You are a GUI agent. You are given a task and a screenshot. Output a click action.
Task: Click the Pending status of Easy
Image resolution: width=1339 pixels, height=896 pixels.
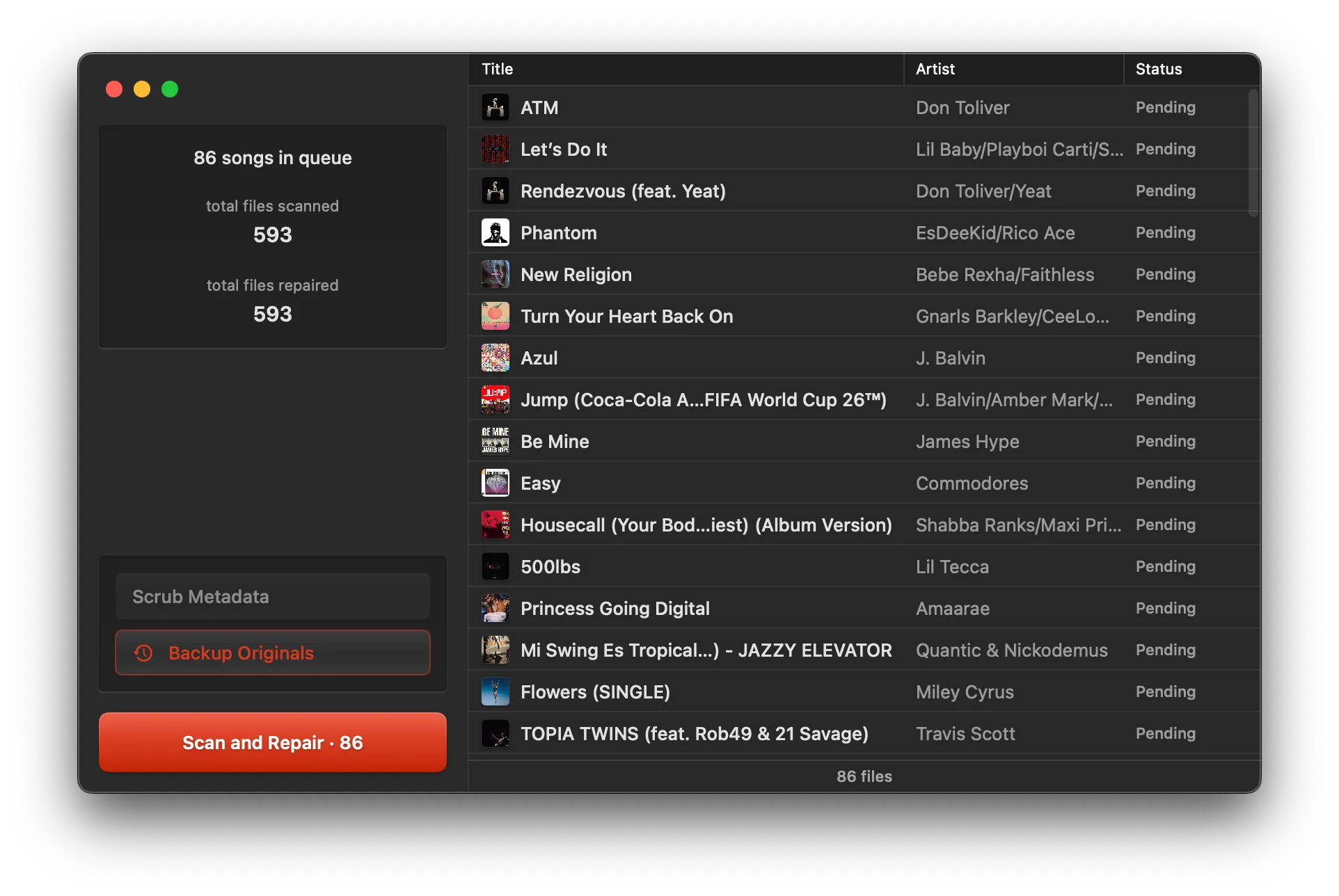coord(1166,483)
